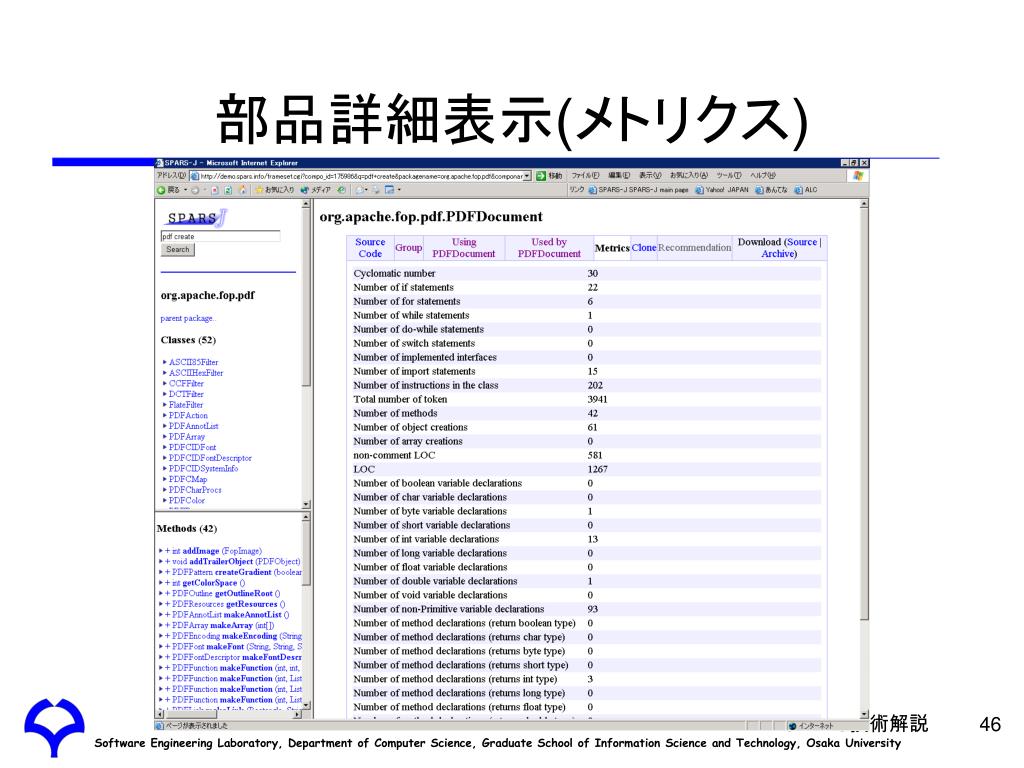Open the ツール(T) menu

pos(729,176)
